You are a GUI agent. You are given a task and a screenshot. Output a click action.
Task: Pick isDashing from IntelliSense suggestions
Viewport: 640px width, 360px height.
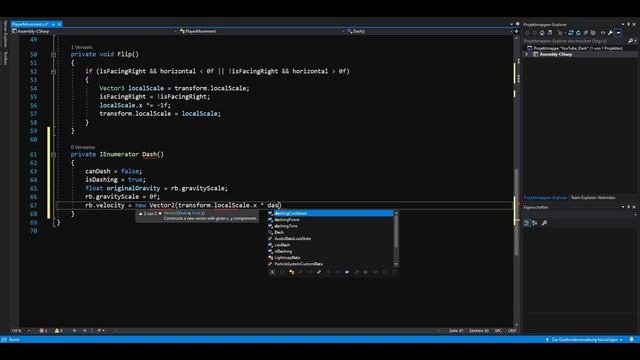click(x=331, y=251)
